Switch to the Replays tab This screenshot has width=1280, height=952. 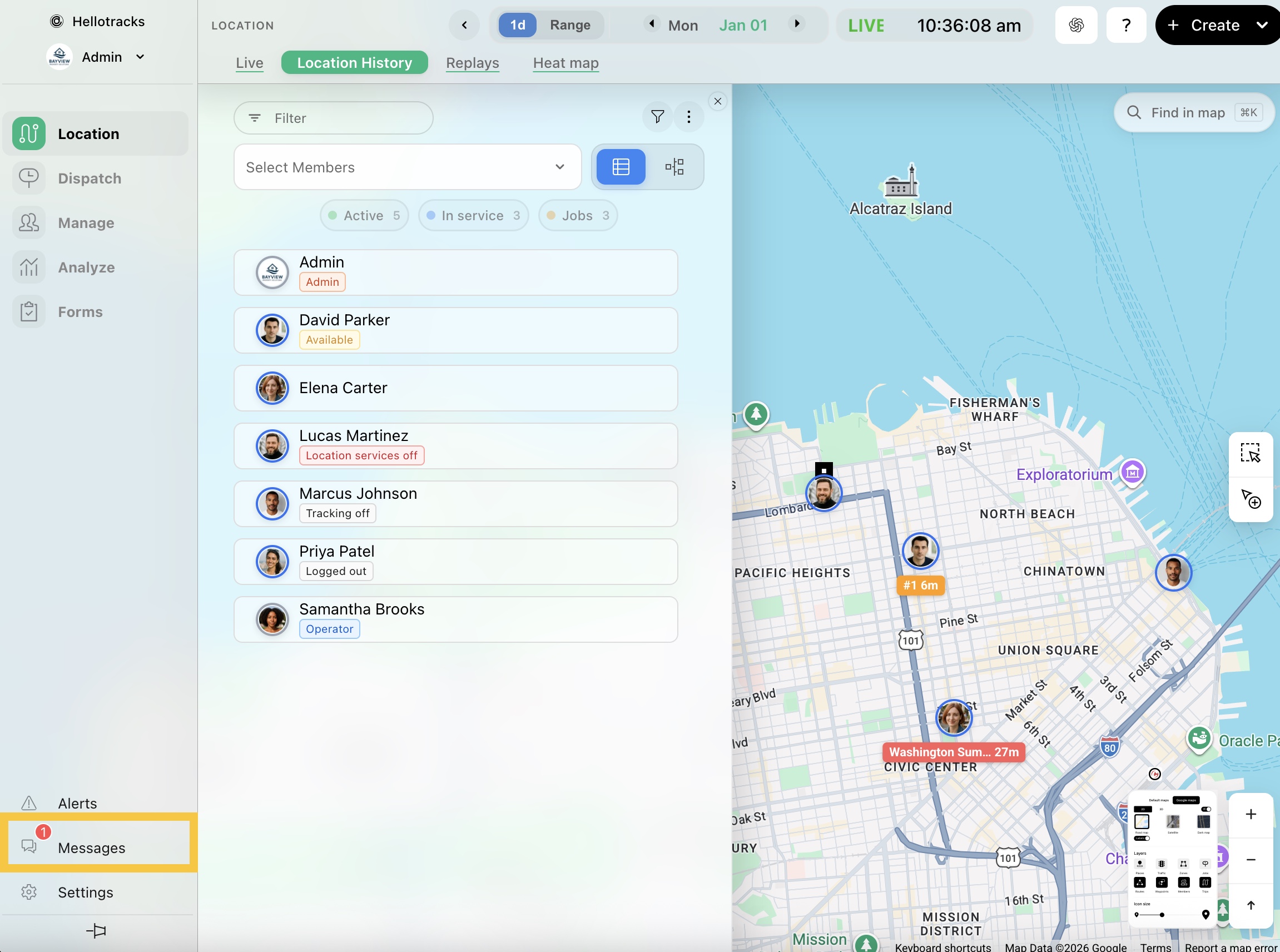coord(473,63)
